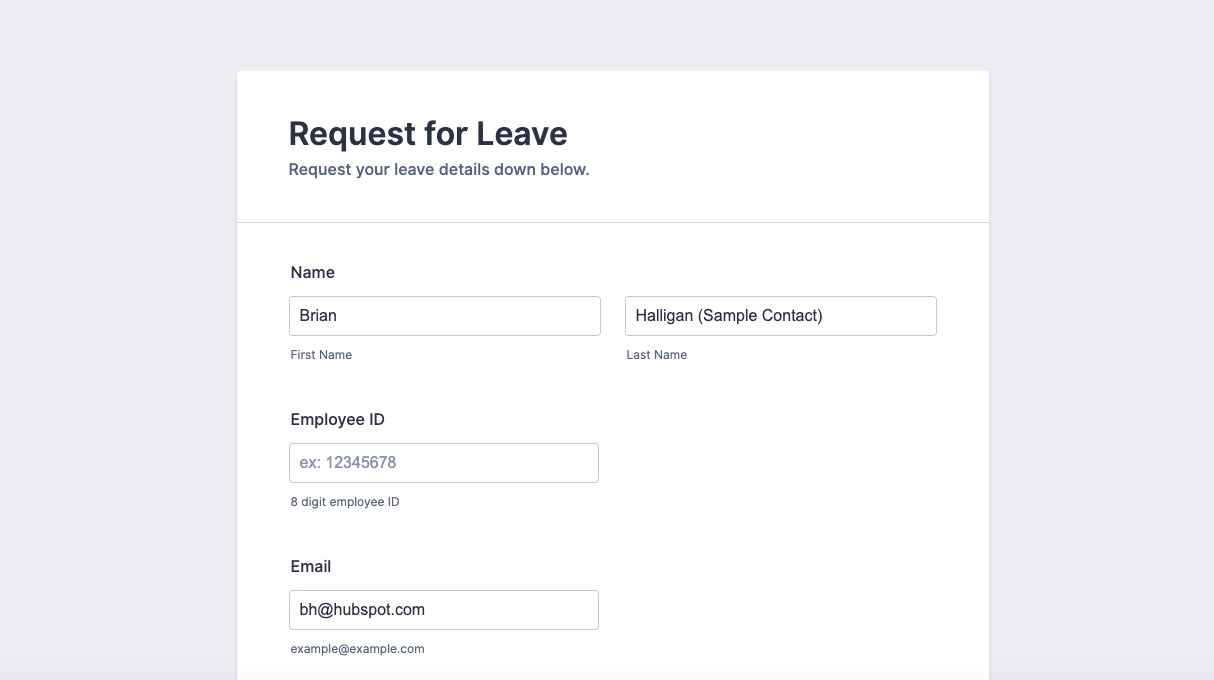Click the "8 digit employee ID" hint
The height and width of the screenshot is (680, 1214).
345,502
